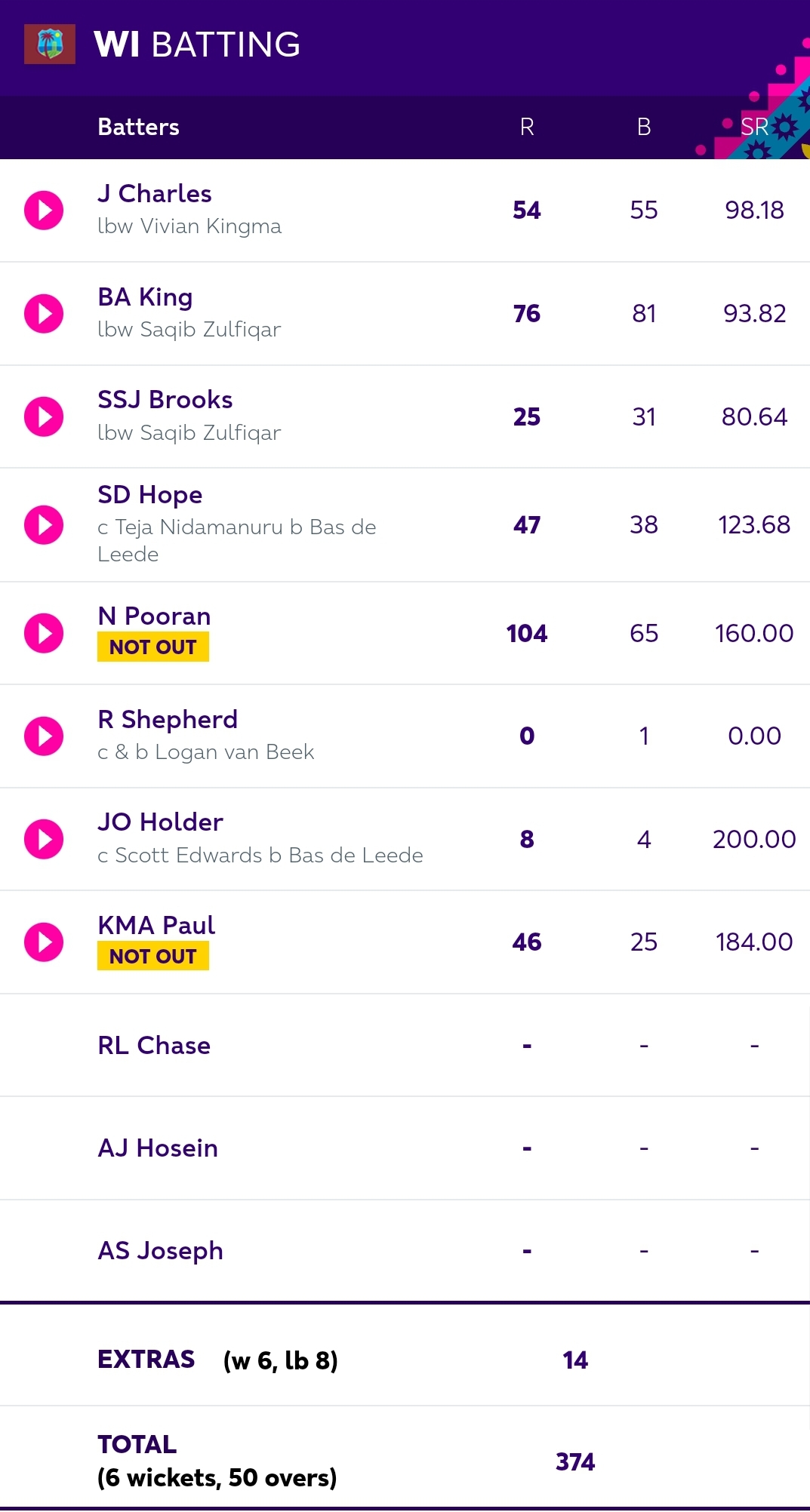Play SD Hope wicket video
810x1512 pixels.
coord(44,524)
